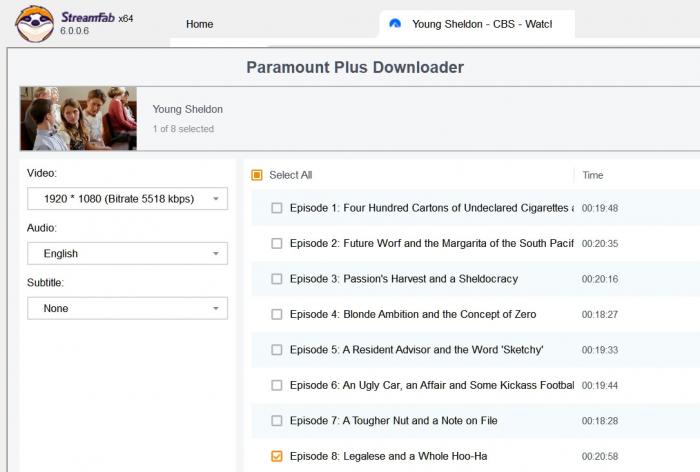Click the duration 00:20:35

coord(600,244)
